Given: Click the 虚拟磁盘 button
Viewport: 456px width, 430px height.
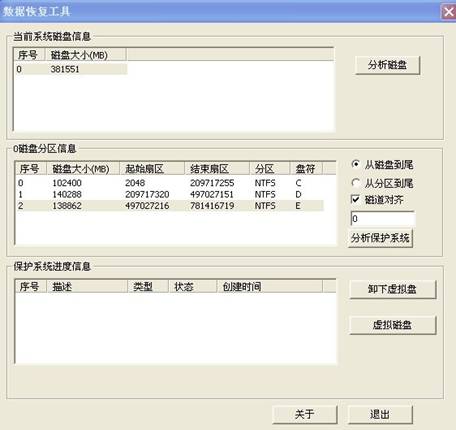Looking at the screenshot, I should (x=392, y=325).
